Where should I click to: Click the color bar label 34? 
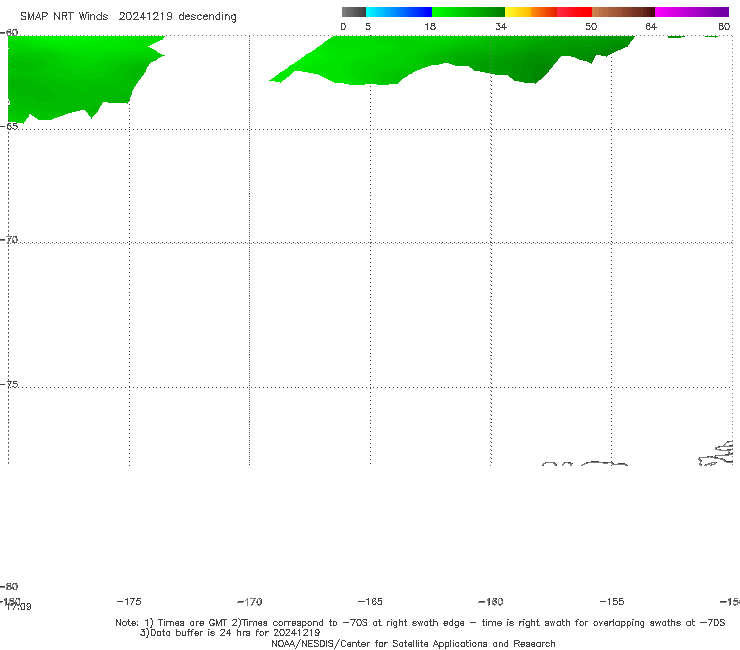(x=501, y=26)
